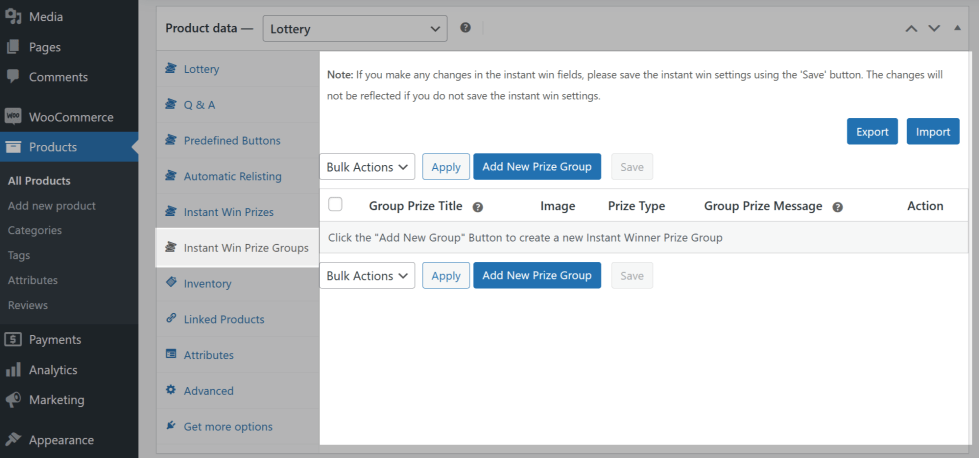Screen dimensions: 979x458
Task: Open the top Bulk Actions dropdown
Action: pos(367,167)
